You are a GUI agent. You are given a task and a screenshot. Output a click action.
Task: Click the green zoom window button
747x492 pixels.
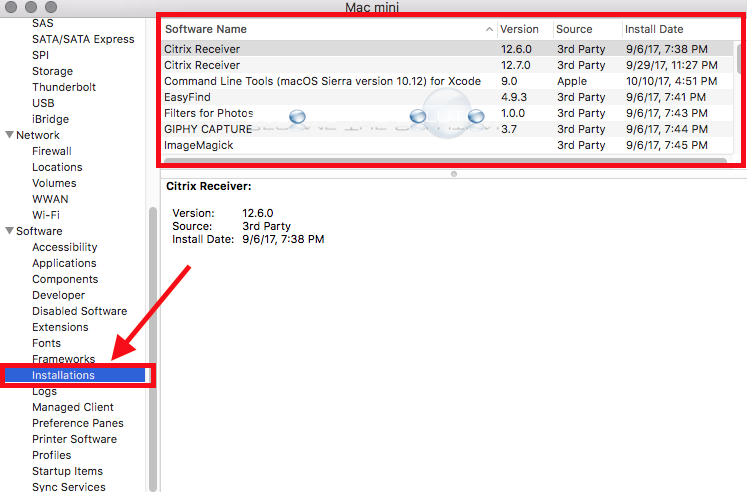[x=50, y=7]
